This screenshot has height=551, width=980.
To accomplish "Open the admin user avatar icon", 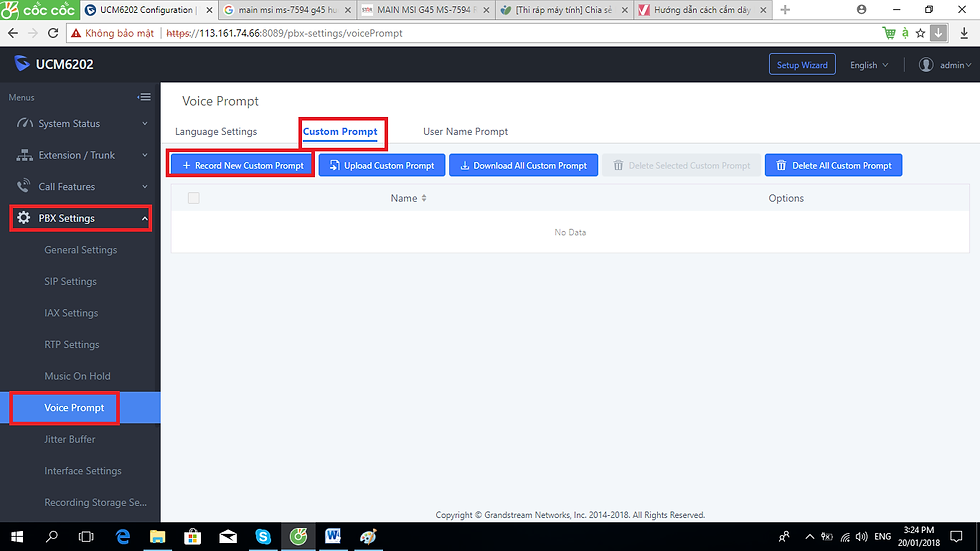I will (926, 64).
